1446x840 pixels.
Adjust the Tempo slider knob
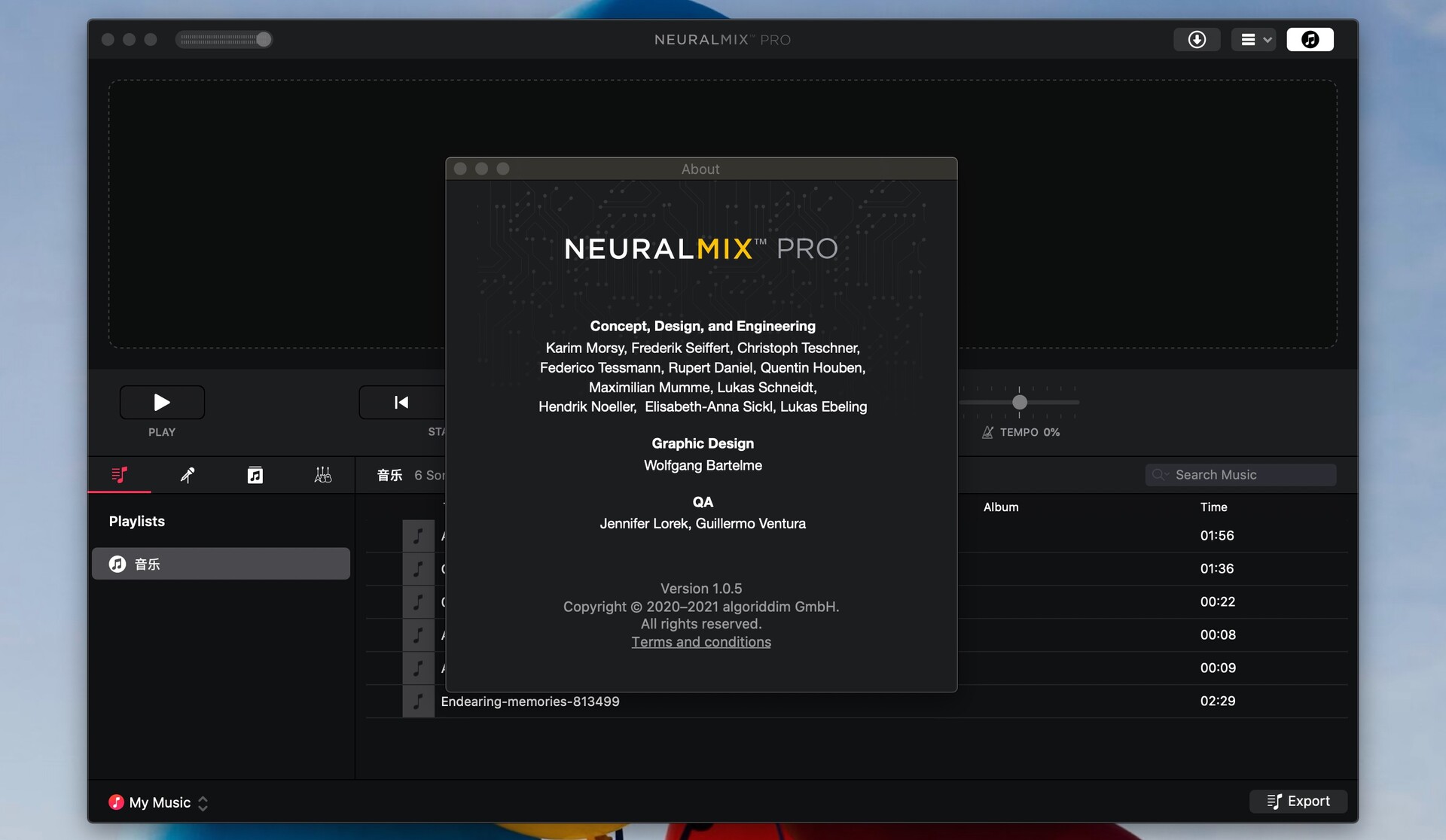[x=1019, y=402]
